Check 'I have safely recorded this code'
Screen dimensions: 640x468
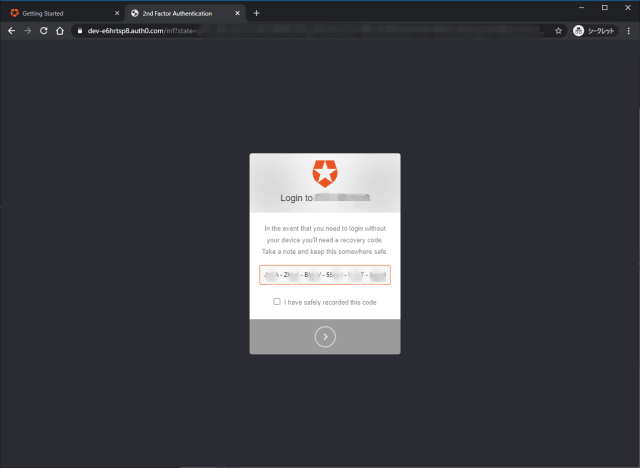pyautogui.click(x=277, y=302)
